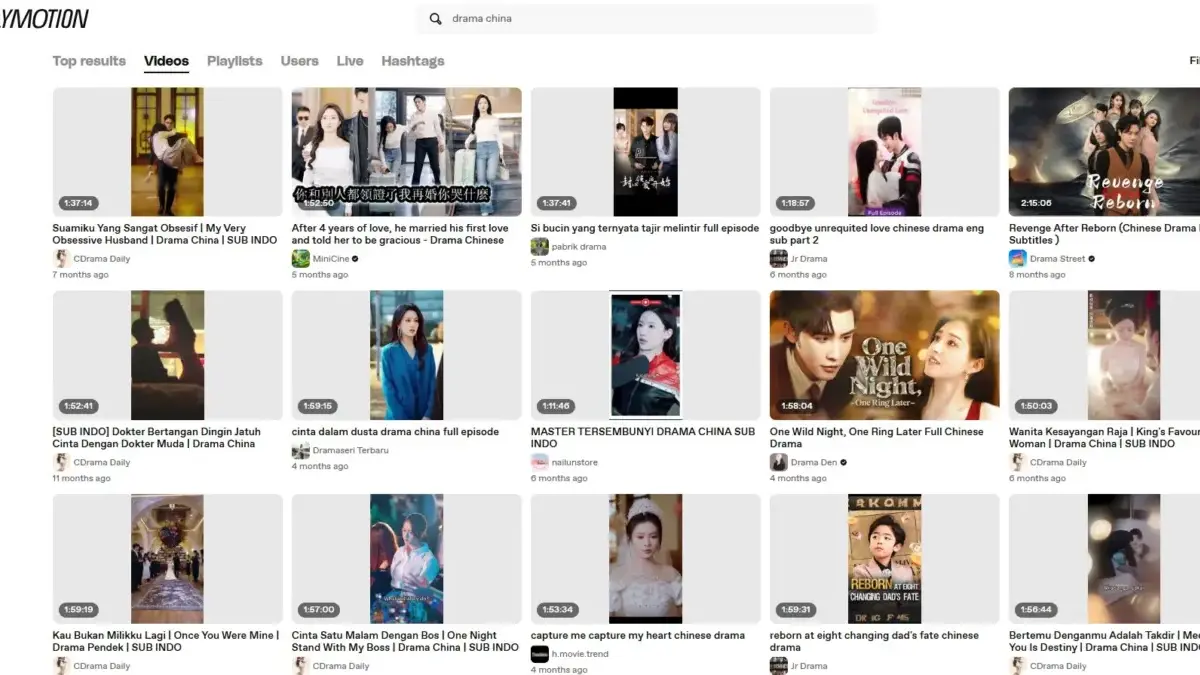
Task: Play Si bucin yang ternyata tajir thumbnail
Action: point(645,152)
